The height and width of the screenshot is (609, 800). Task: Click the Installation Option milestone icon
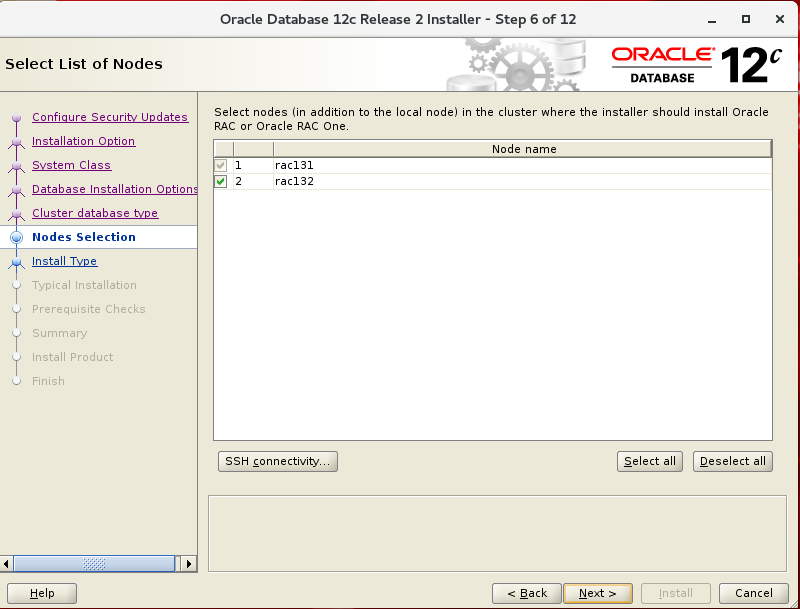(16, 141)
